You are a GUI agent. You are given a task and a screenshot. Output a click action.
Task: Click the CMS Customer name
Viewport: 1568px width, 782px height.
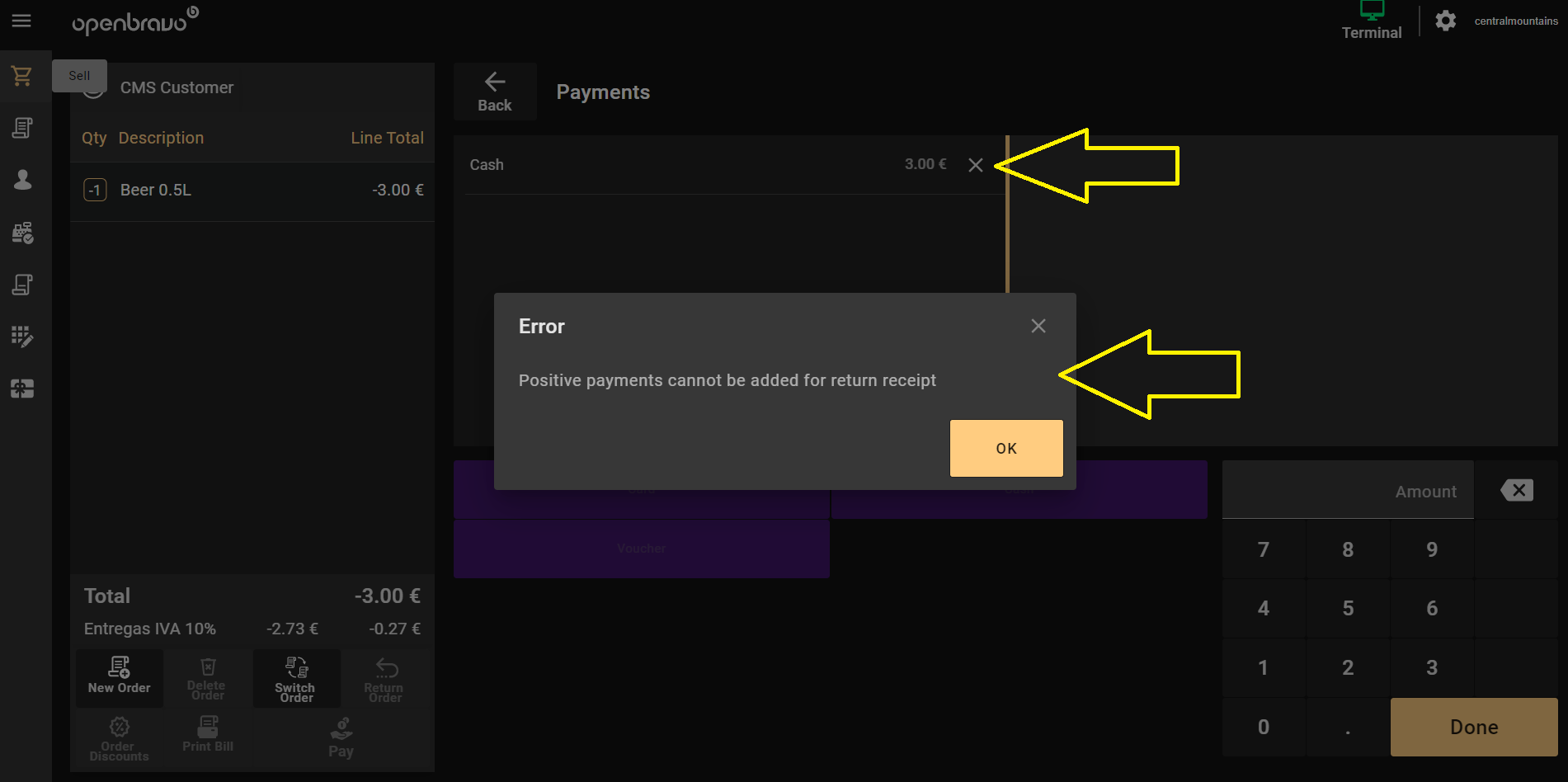point(177,88)
